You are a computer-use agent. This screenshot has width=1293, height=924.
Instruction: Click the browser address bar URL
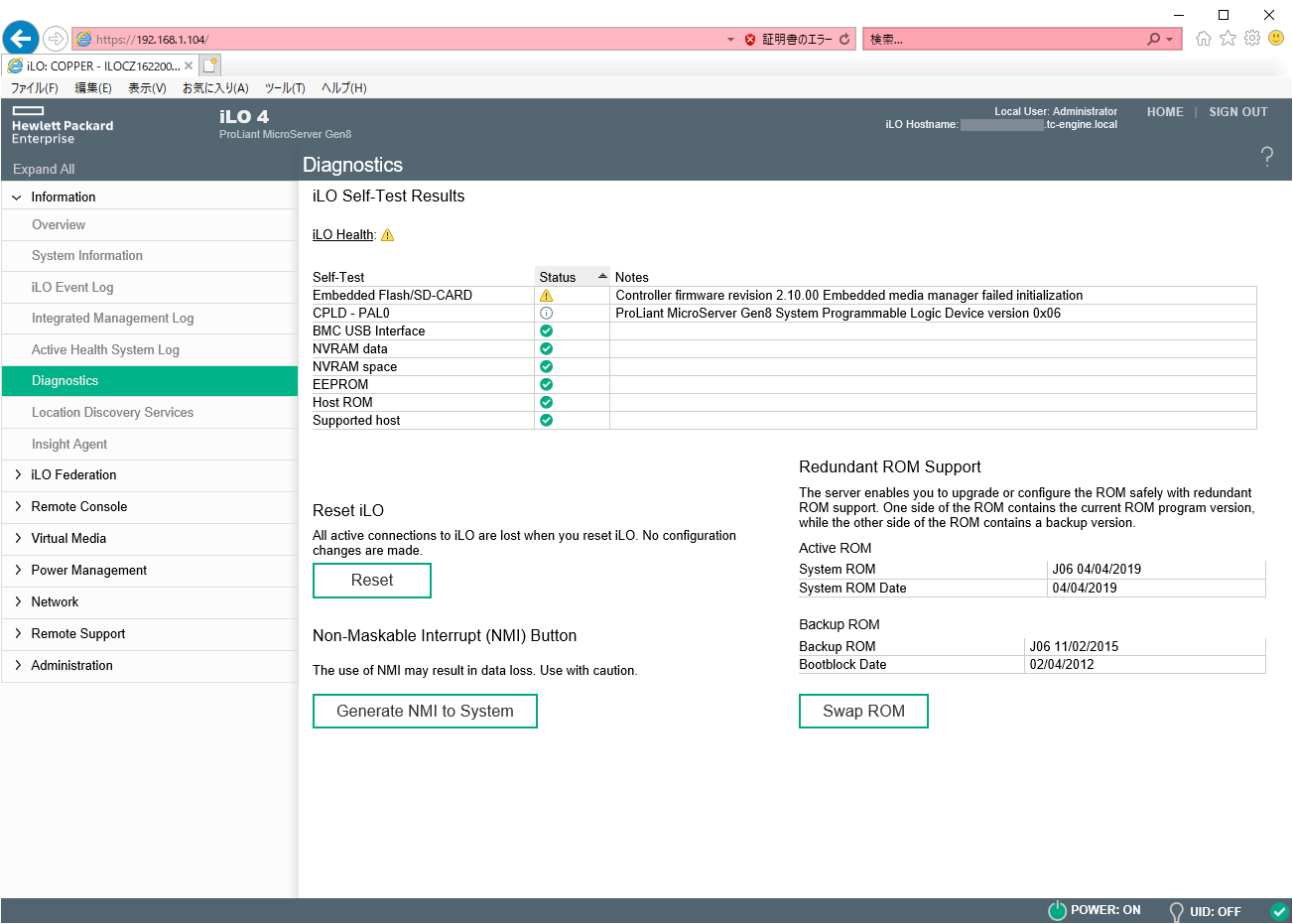tap(152, 40)
